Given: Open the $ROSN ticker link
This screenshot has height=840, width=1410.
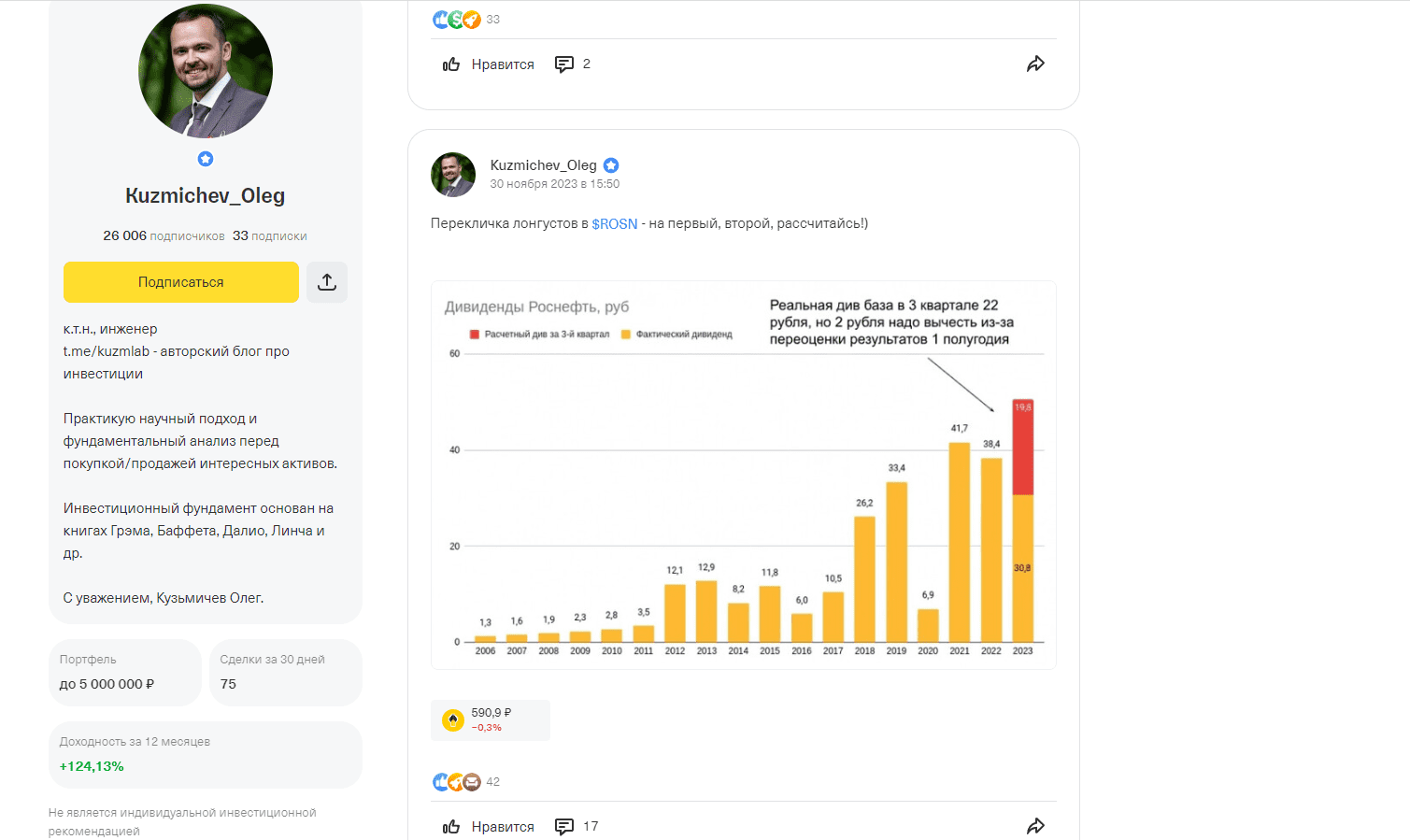Looking at the screenshot, I should 615,224.
